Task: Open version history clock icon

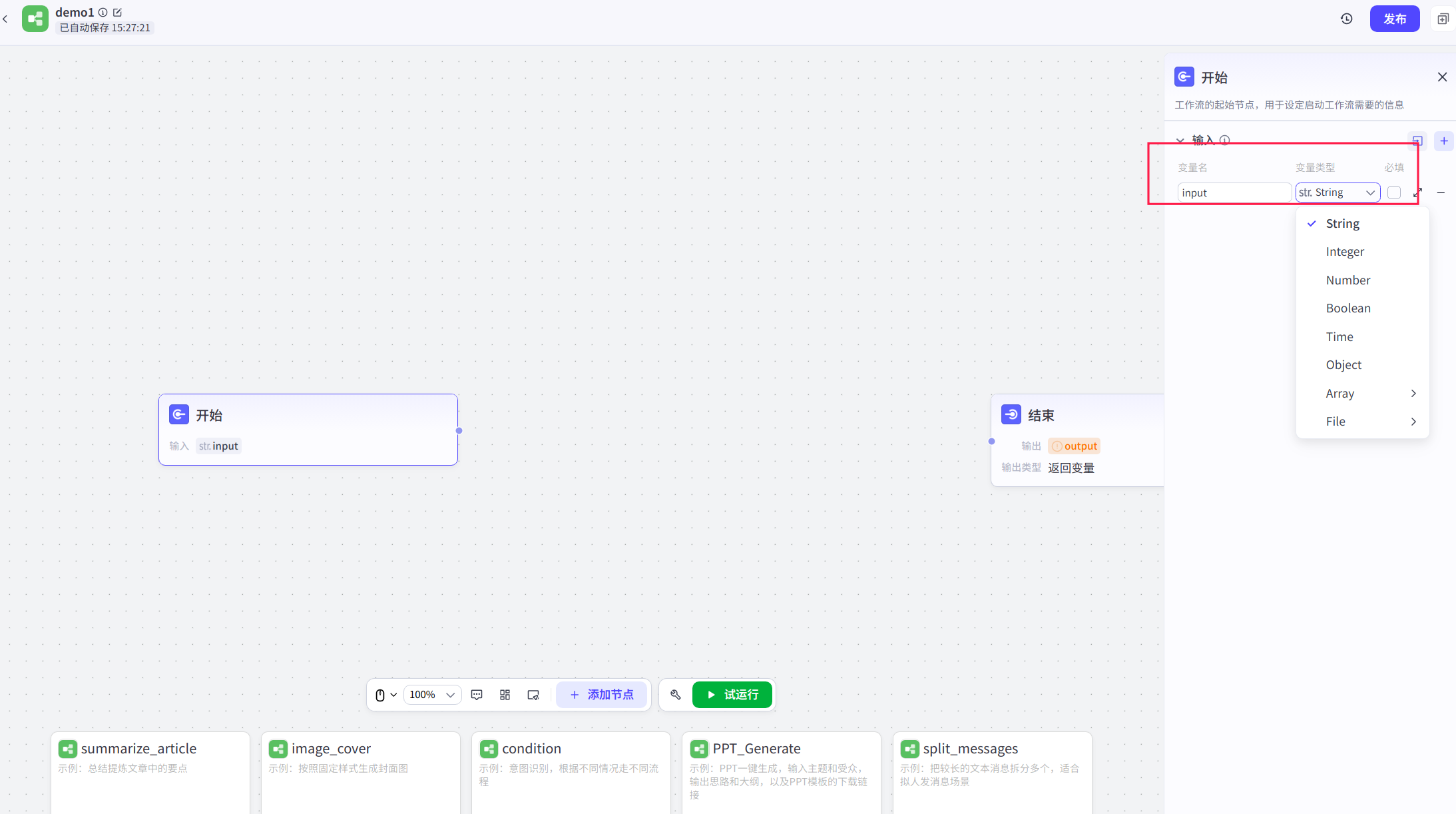Action: click(1346, 19)
